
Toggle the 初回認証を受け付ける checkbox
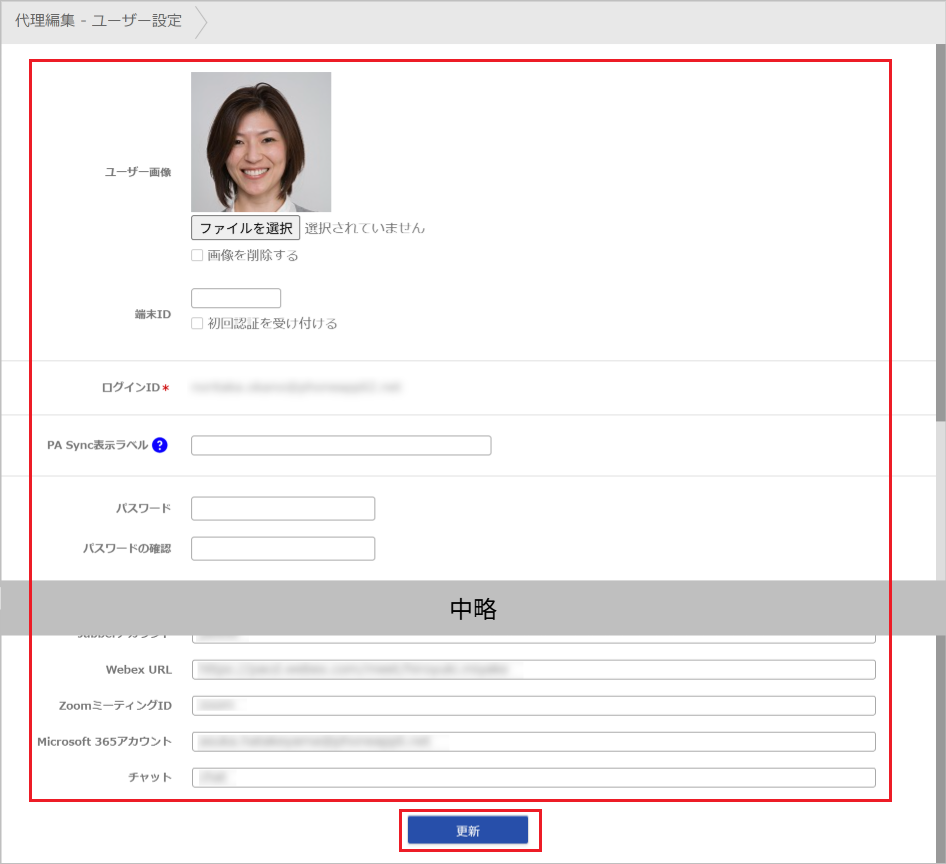pos(197,323)
